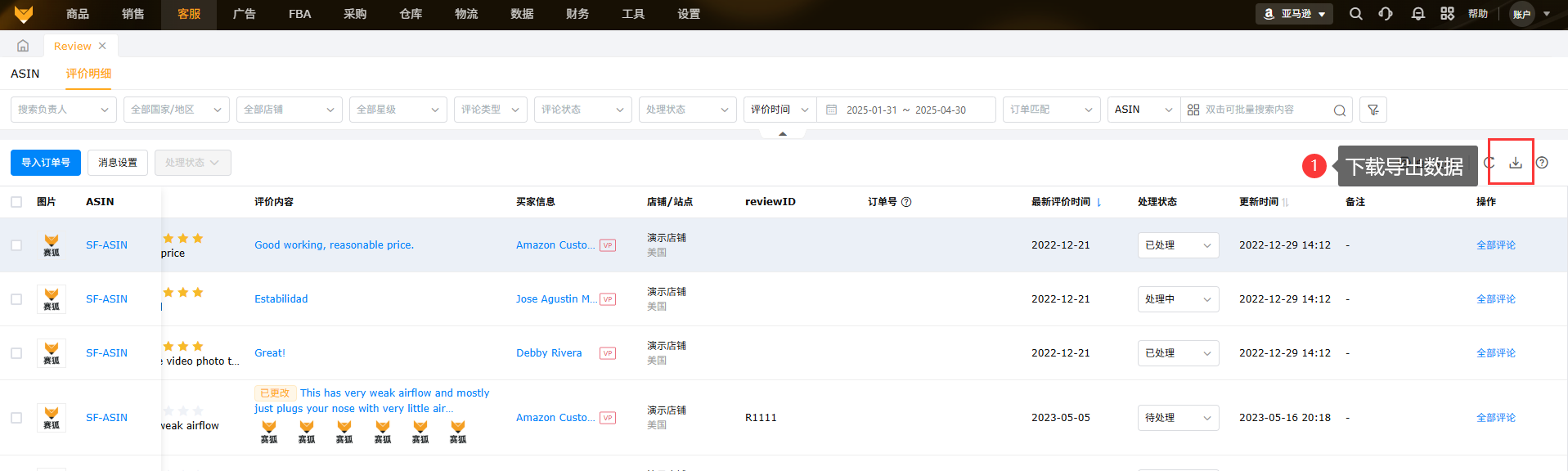Select the Great! row checkbox
The height and width of the screenshot is (471, 1568).
pyautogui.click(x=16, y=353)
